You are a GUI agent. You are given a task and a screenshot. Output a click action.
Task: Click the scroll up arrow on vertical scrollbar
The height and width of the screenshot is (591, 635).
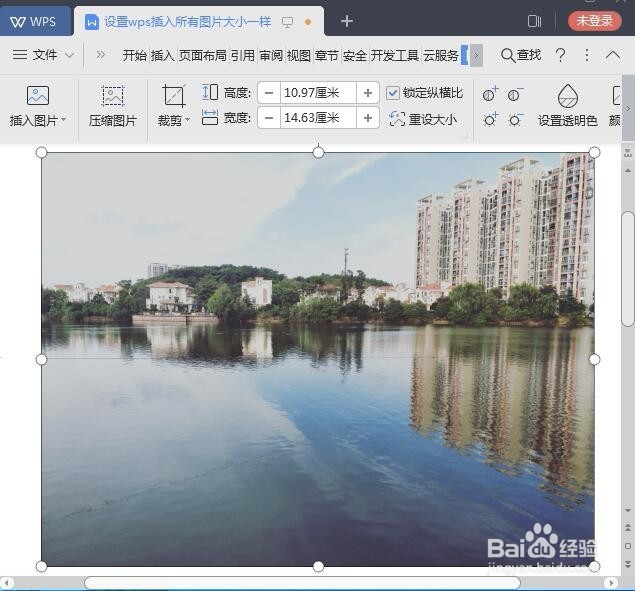628,171
